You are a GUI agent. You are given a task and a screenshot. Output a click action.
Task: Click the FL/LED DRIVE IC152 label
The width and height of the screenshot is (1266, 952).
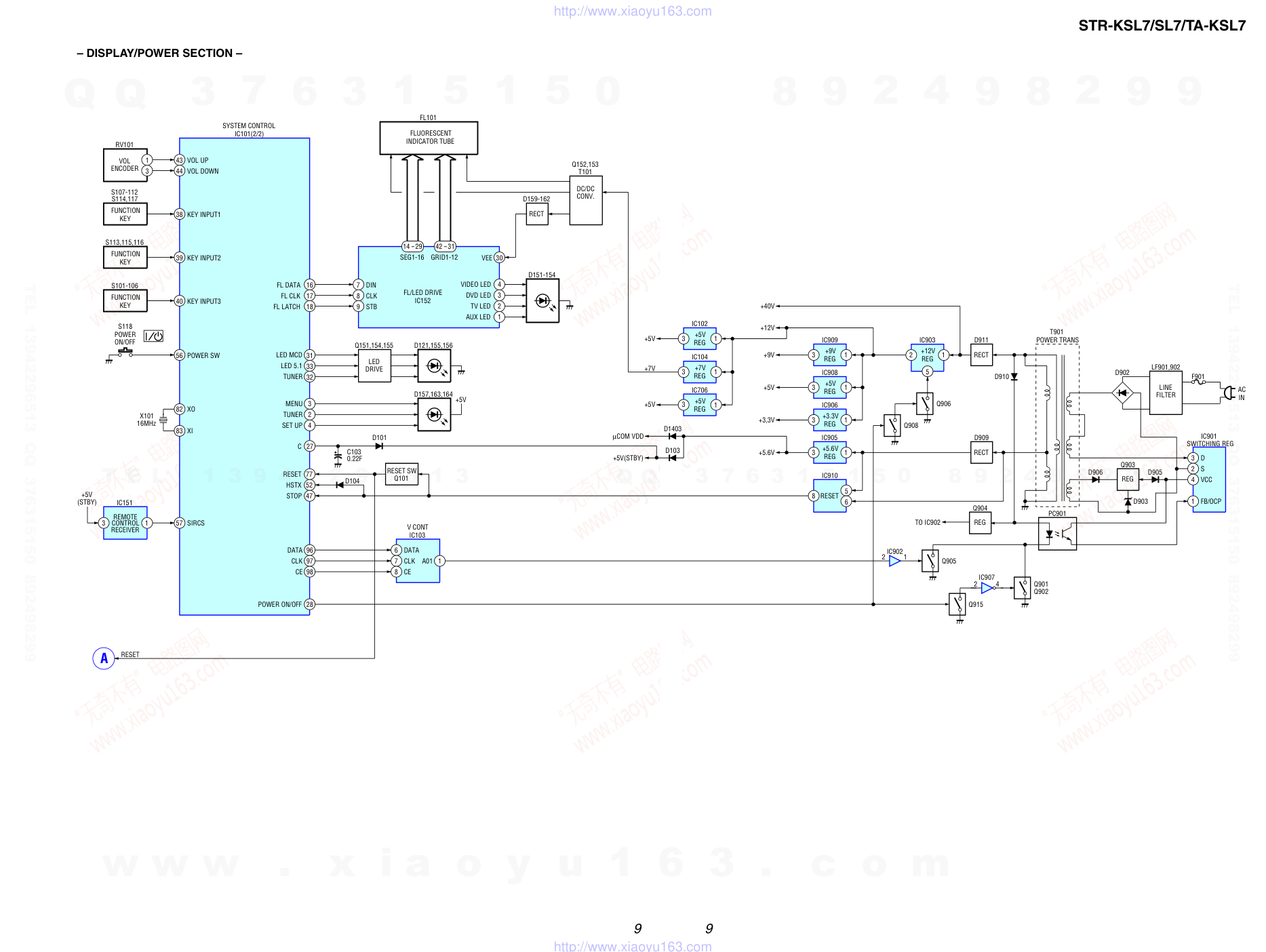click(x=423, y=297)
